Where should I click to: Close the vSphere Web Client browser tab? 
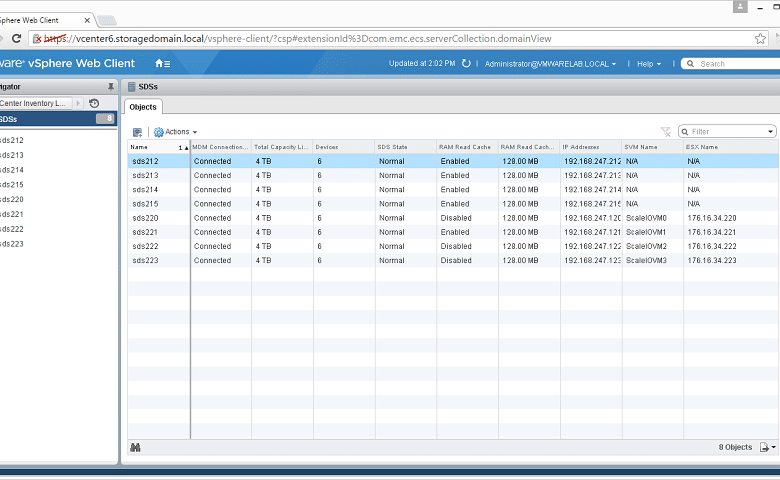click(x=87, y=20)
